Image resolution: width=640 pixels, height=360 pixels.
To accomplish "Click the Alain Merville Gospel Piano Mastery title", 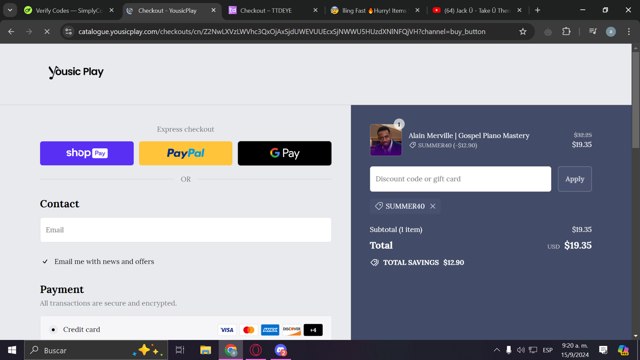I will [x=469, y=136].
